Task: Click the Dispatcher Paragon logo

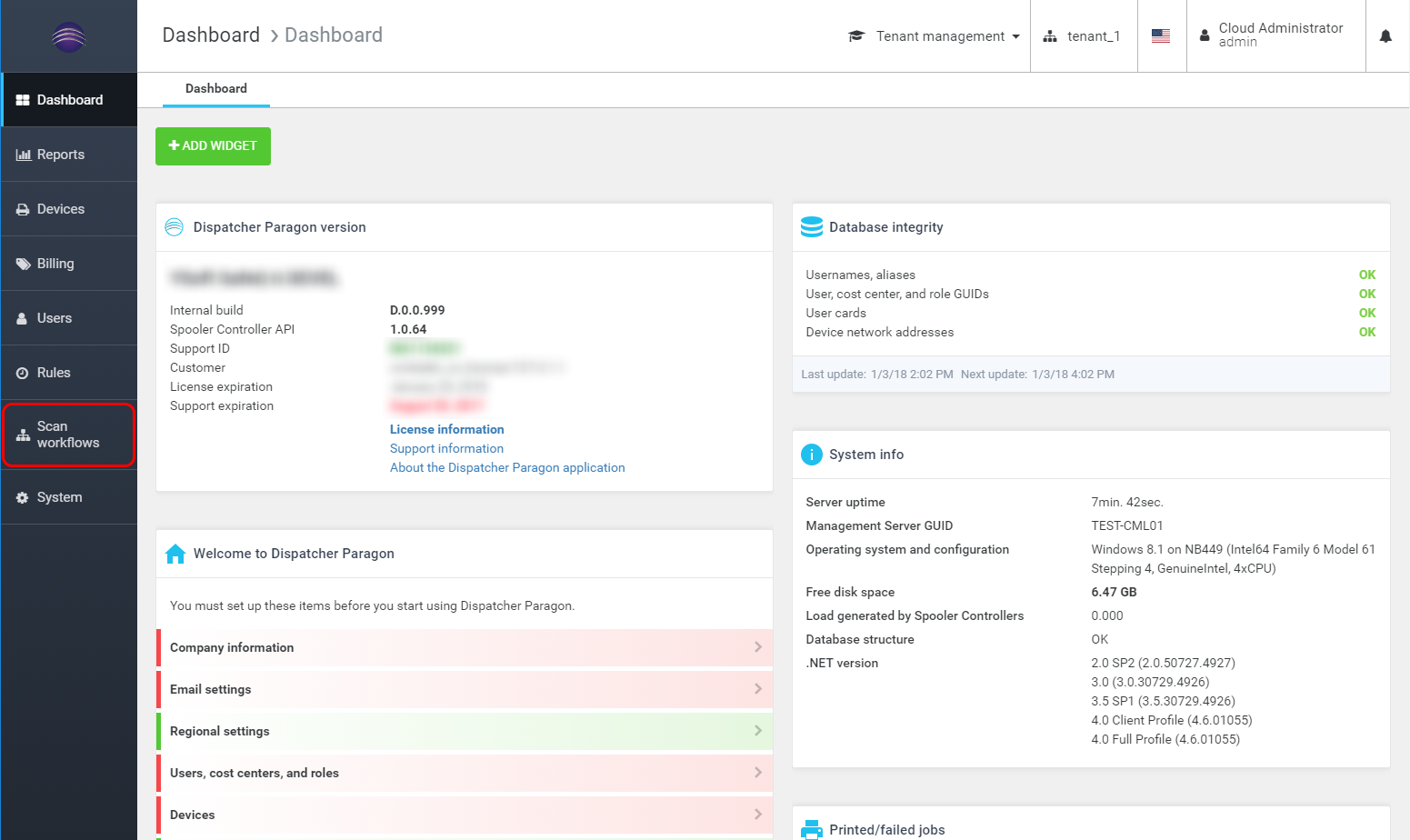Action: tap(69, 37)
